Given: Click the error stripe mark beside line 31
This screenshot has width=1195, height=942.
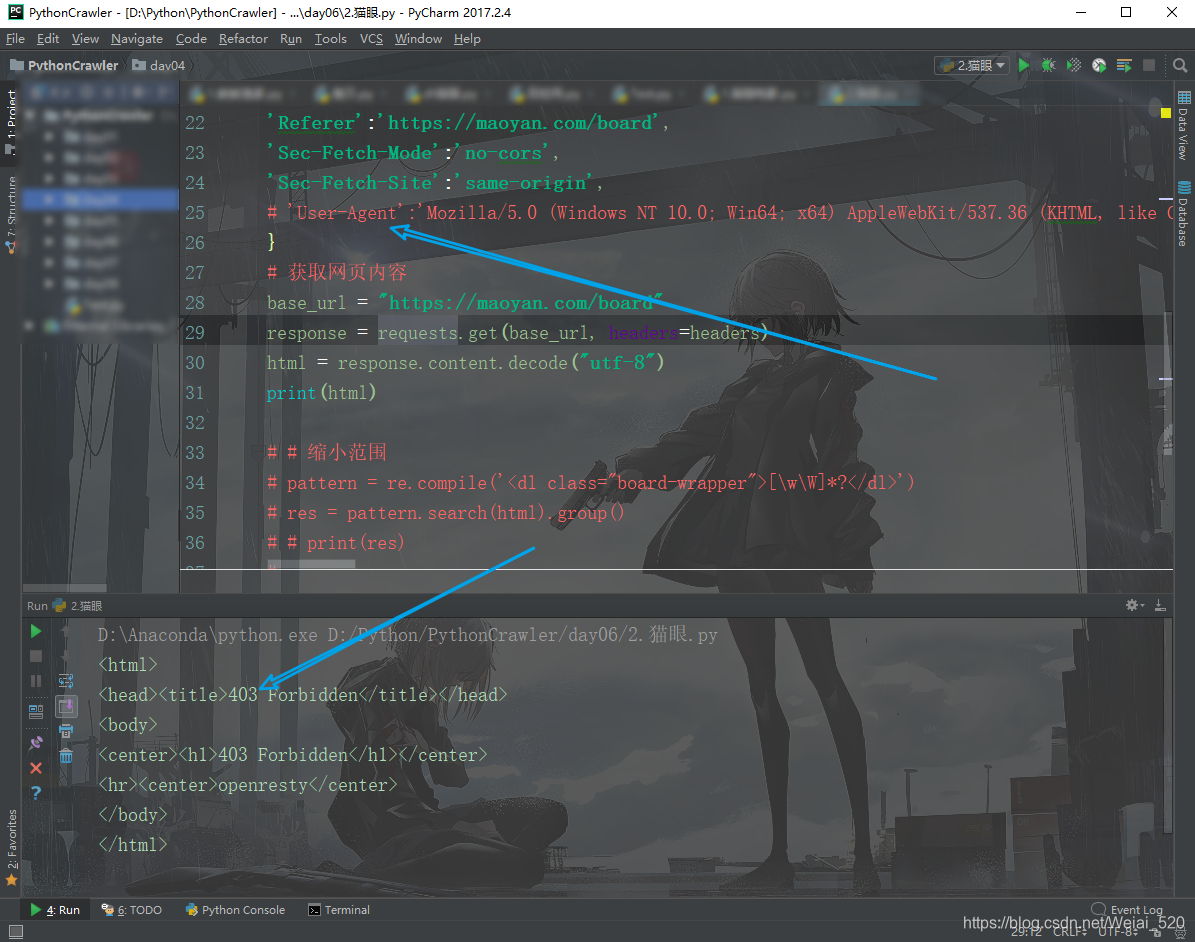Looking at the screenshot, I should pyautogui.click(x=1165, y=378).
